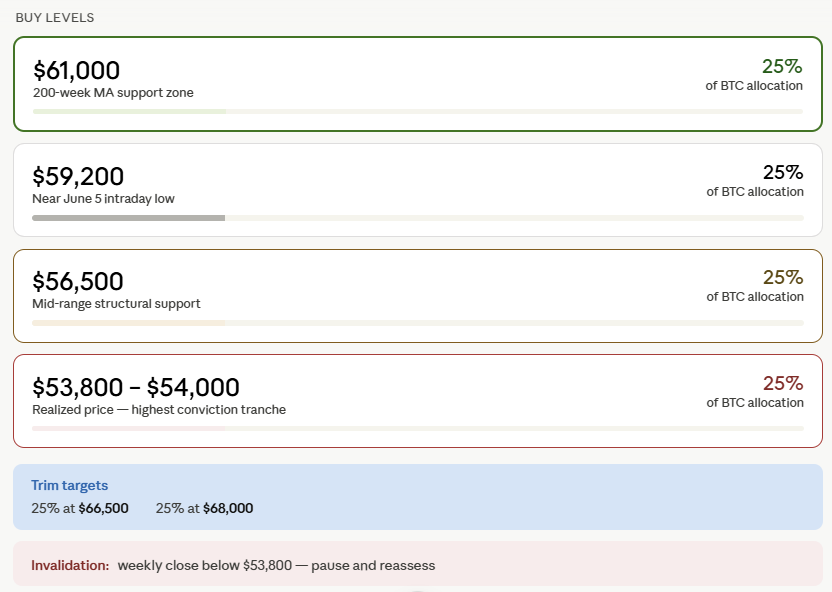Click the 'Invalidation:' label
Image resolution: width=832 pixels, height=592 pixels.
(x=70, y=565)
